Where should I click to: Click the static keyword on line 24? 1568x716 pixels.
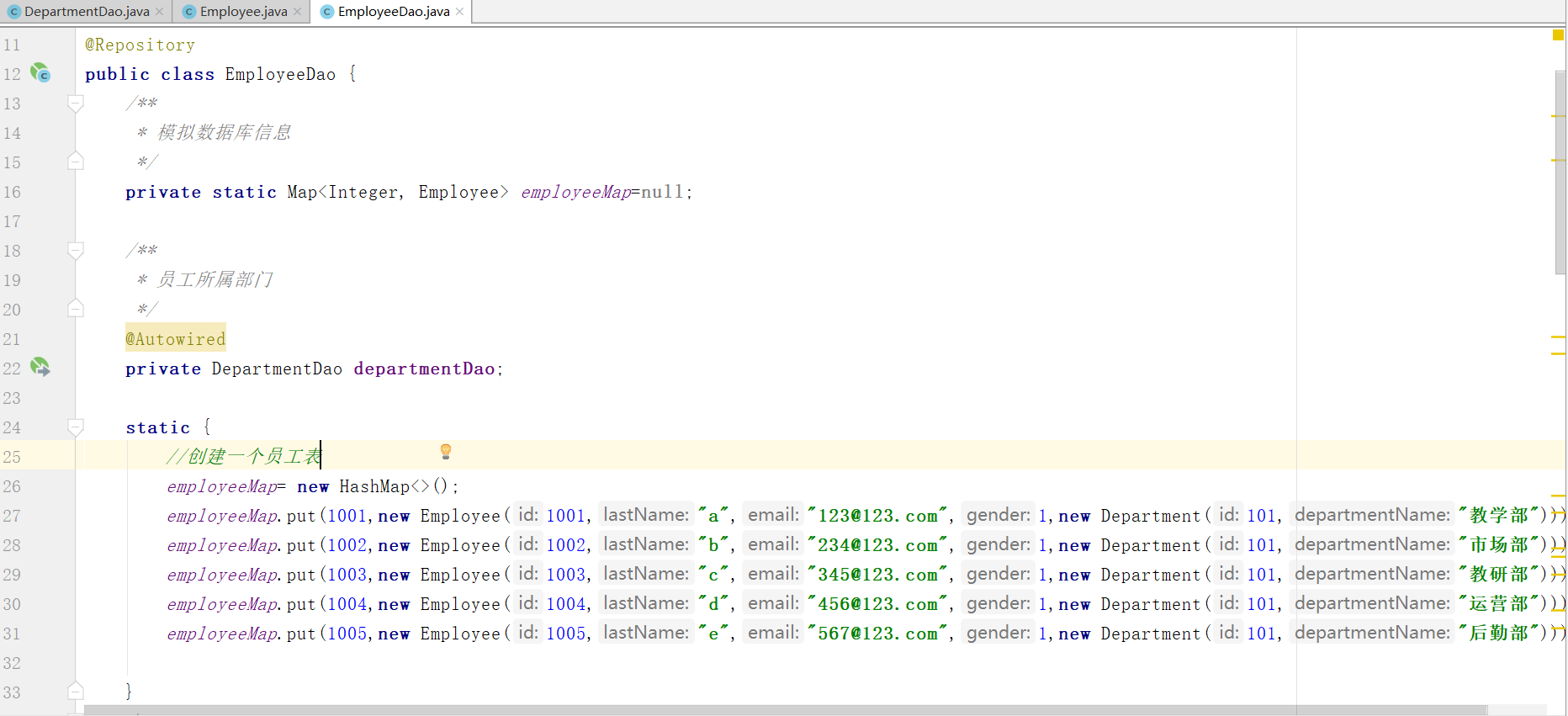[x=158, y=427]
